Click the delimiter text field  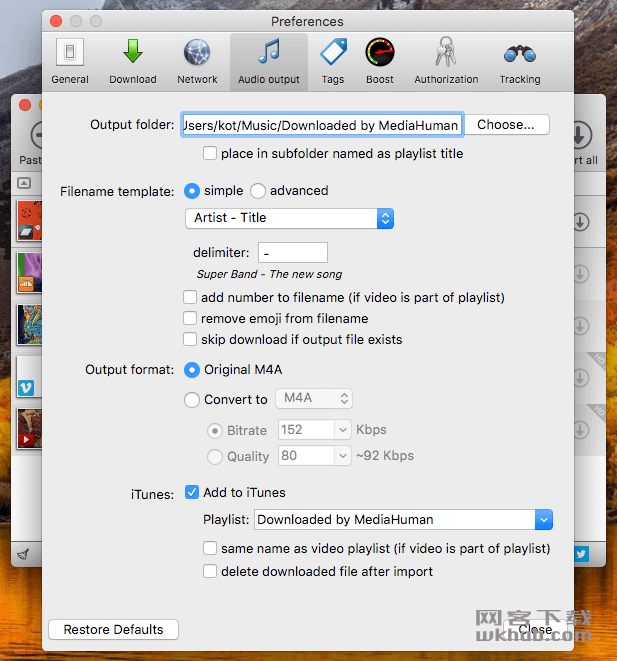(293, 253)
